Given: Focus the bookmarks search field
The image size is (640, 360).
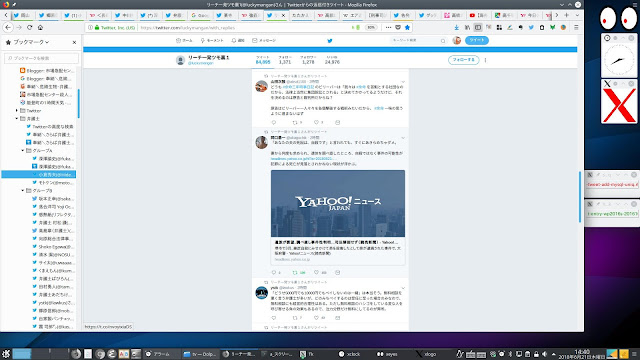Looking at the screenshot, I should (x=41, y=58).
